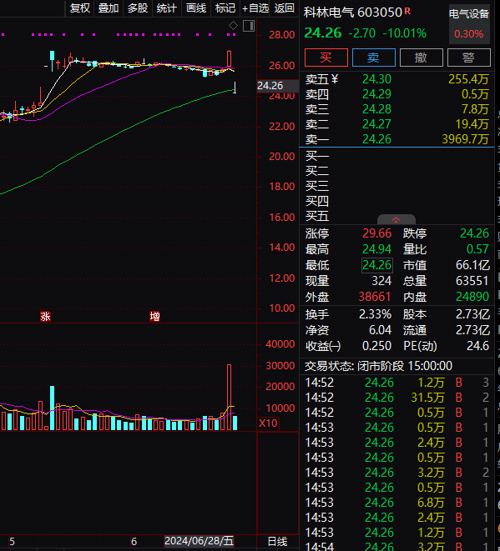Select the 卖三 price 24.28

click(377, 109)
